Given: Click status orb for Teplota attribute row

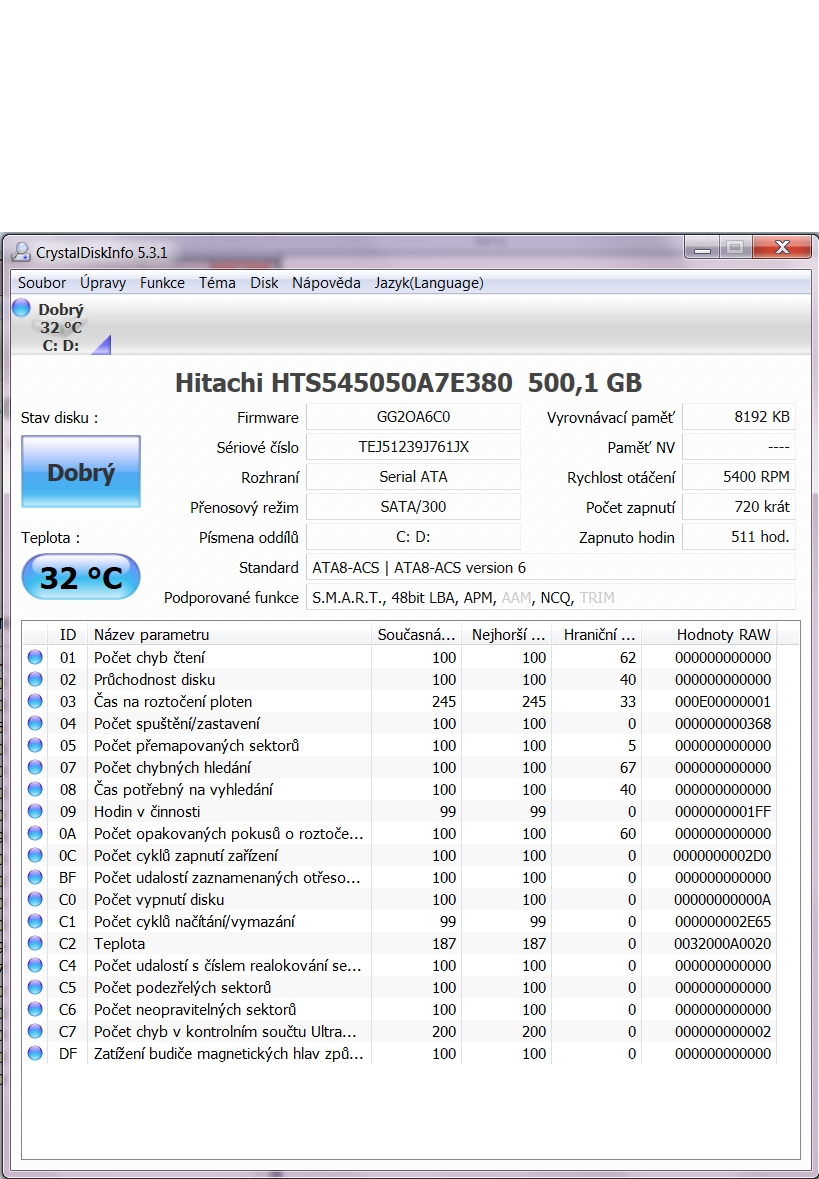Looking at the screenshot, I should click(x=35, y=943).
